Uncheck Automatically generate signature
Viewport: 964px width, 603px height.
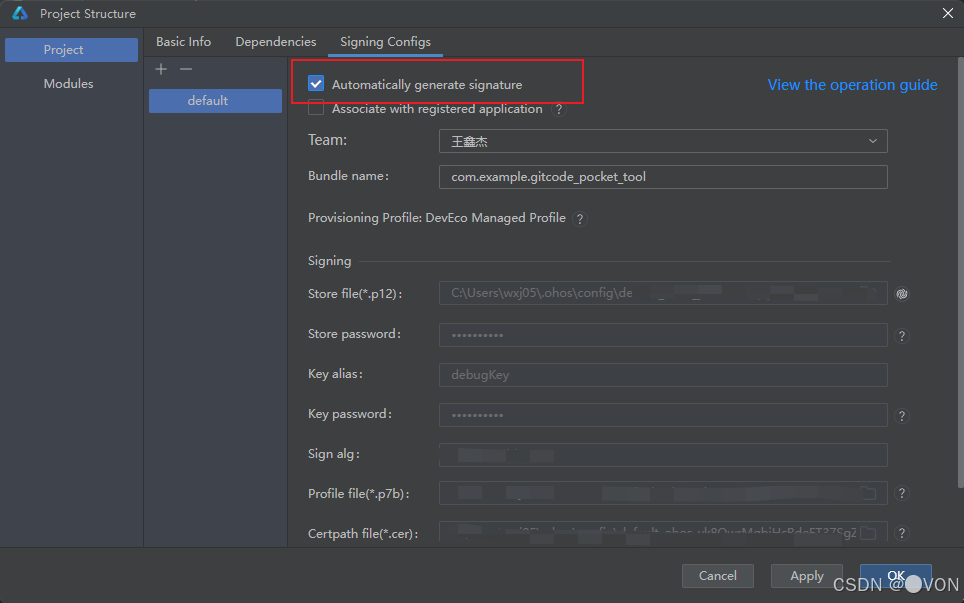tap(316, 83)
